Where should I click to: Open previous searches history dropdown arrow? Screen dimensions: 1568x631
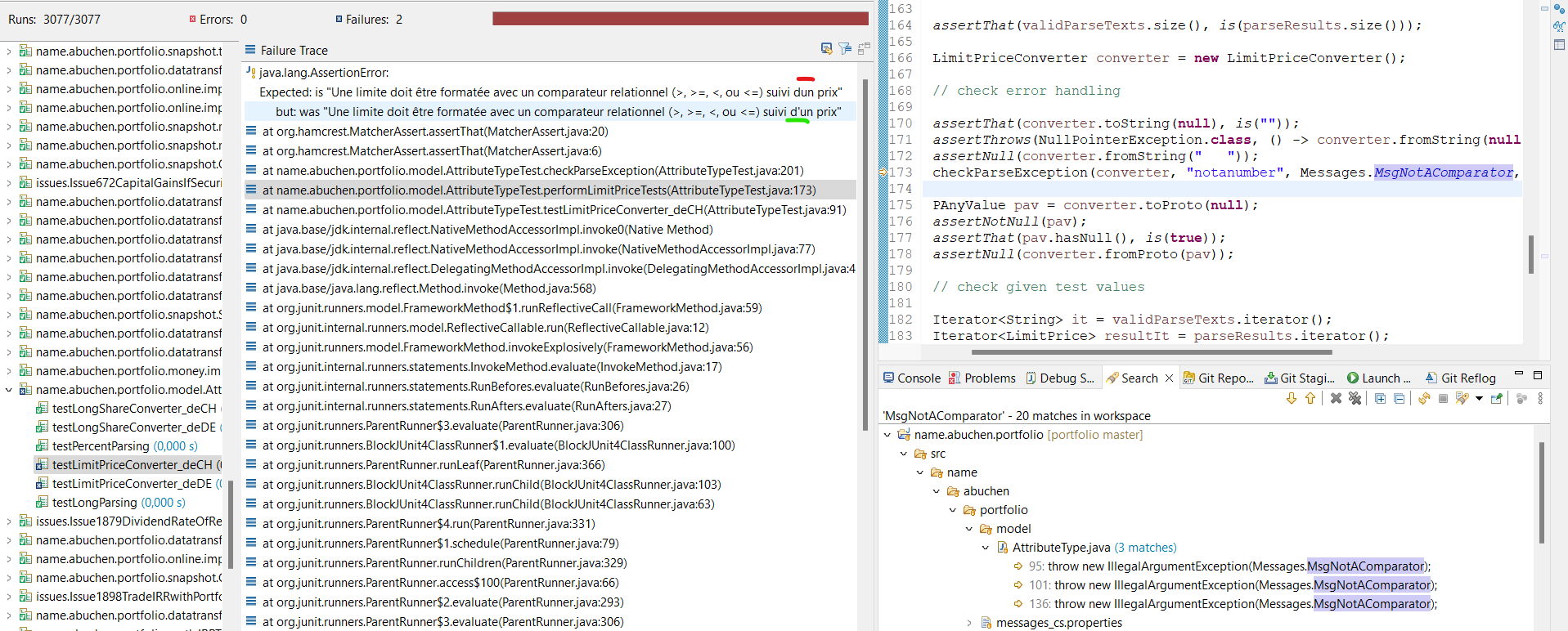click(1479, 399)
